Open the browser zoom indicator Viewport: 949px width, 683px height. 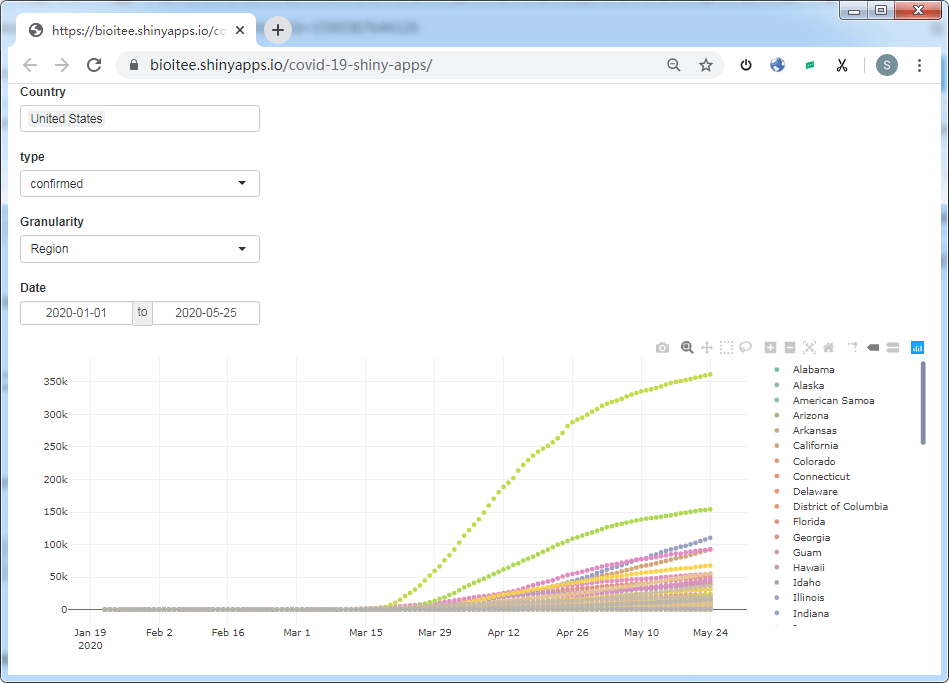coord(674,65)
